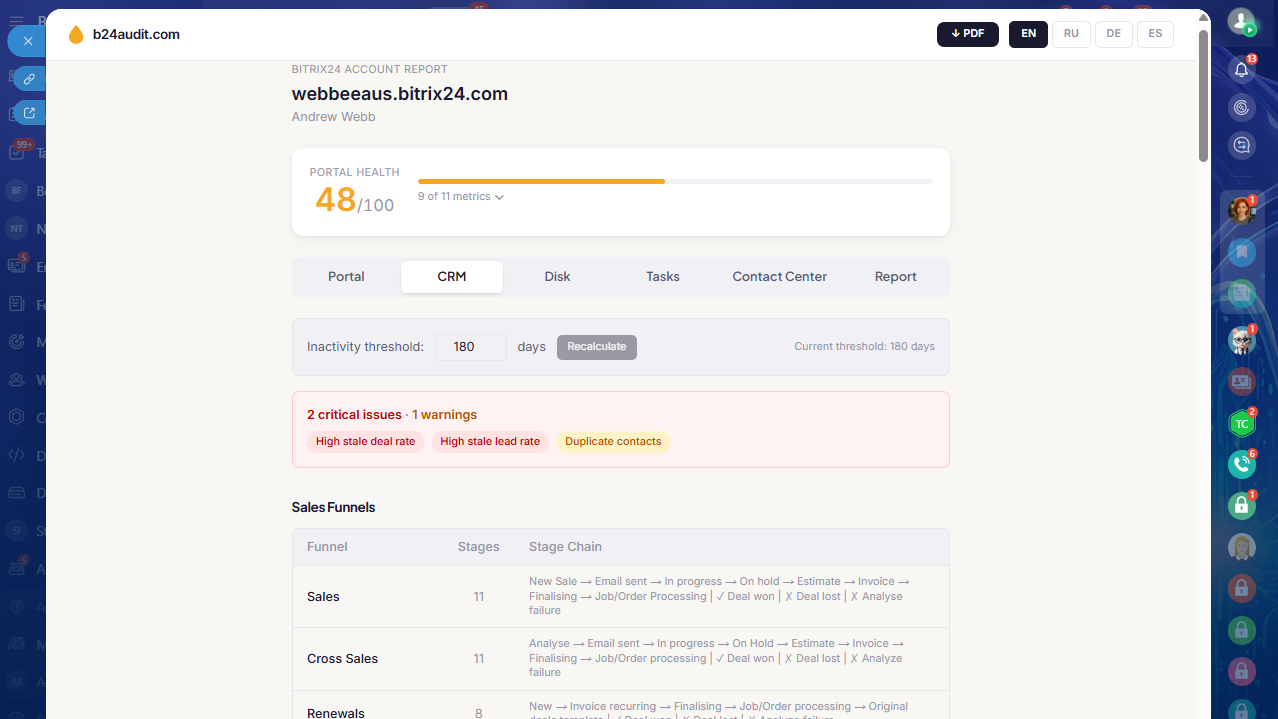Click the 48/100 health score
This screenshot has width=1278, height=719.
(x=354, y=200)
